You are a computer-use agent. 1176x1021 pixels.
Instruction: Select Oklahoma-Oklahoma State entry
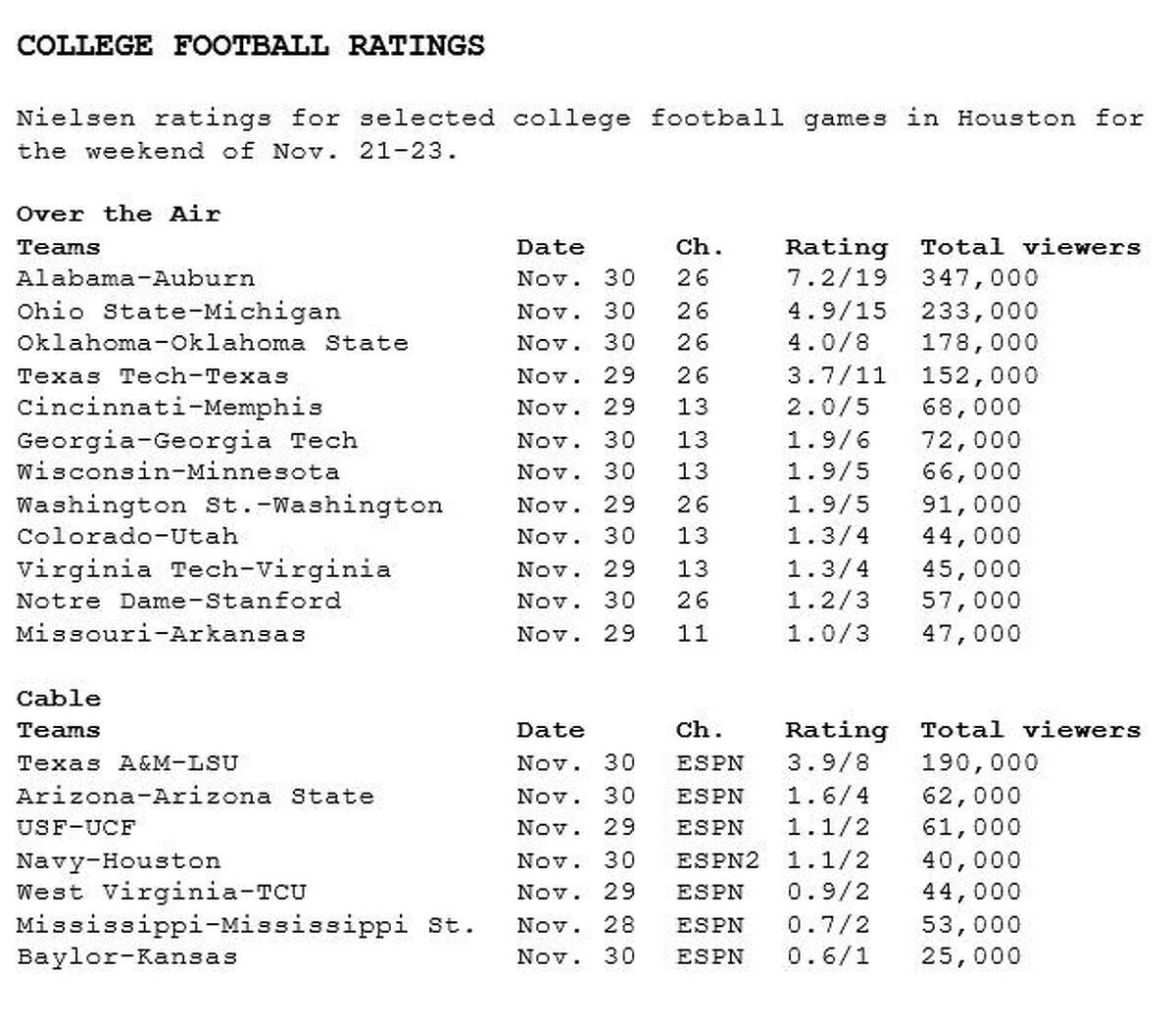tap(212, 343)
